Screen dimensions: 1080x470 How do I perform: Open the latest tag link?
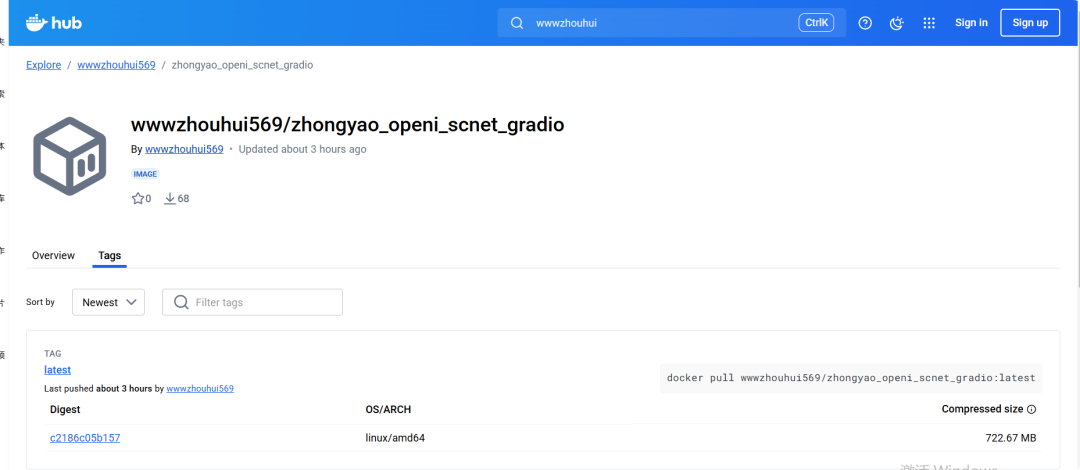57,370
